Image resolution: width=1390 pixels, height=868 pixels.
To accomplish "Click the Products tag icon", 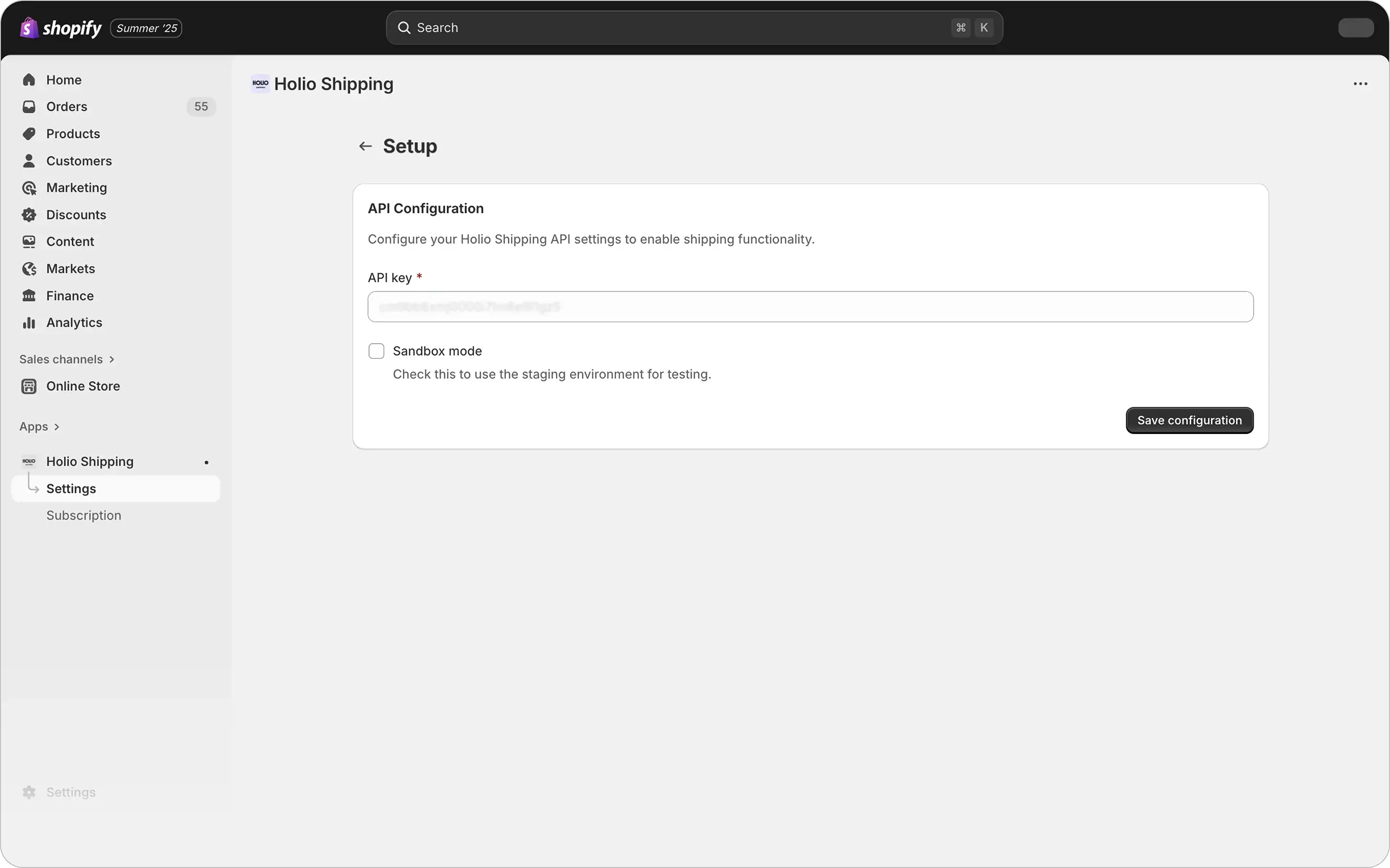I will (29, 134).
